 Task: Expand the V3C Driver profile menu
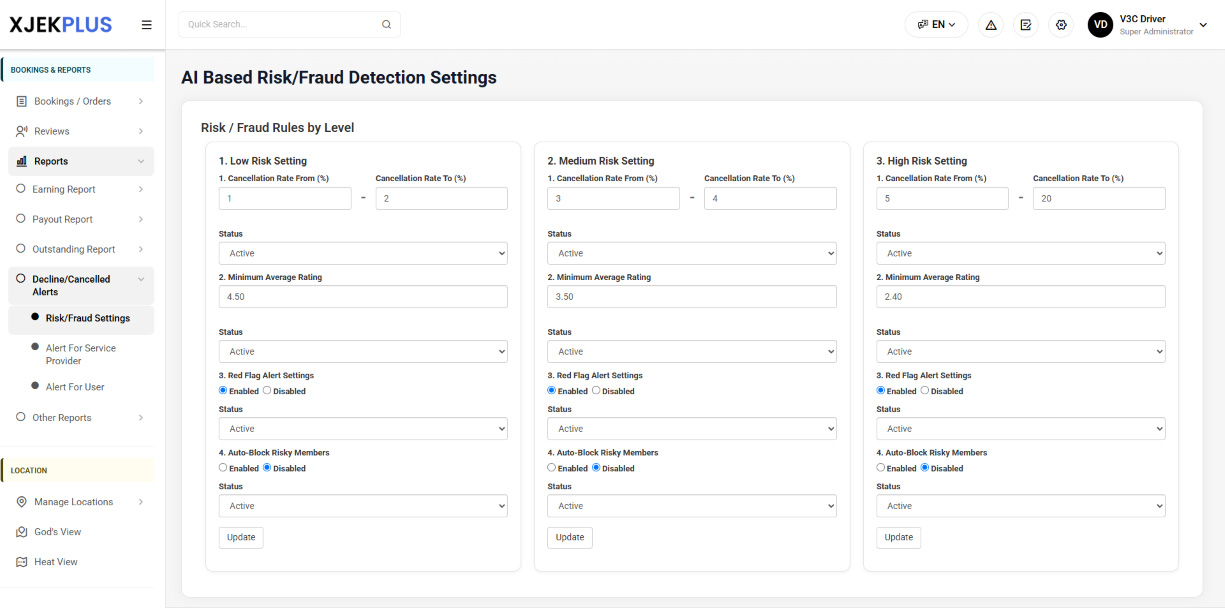coord(1204,25)
